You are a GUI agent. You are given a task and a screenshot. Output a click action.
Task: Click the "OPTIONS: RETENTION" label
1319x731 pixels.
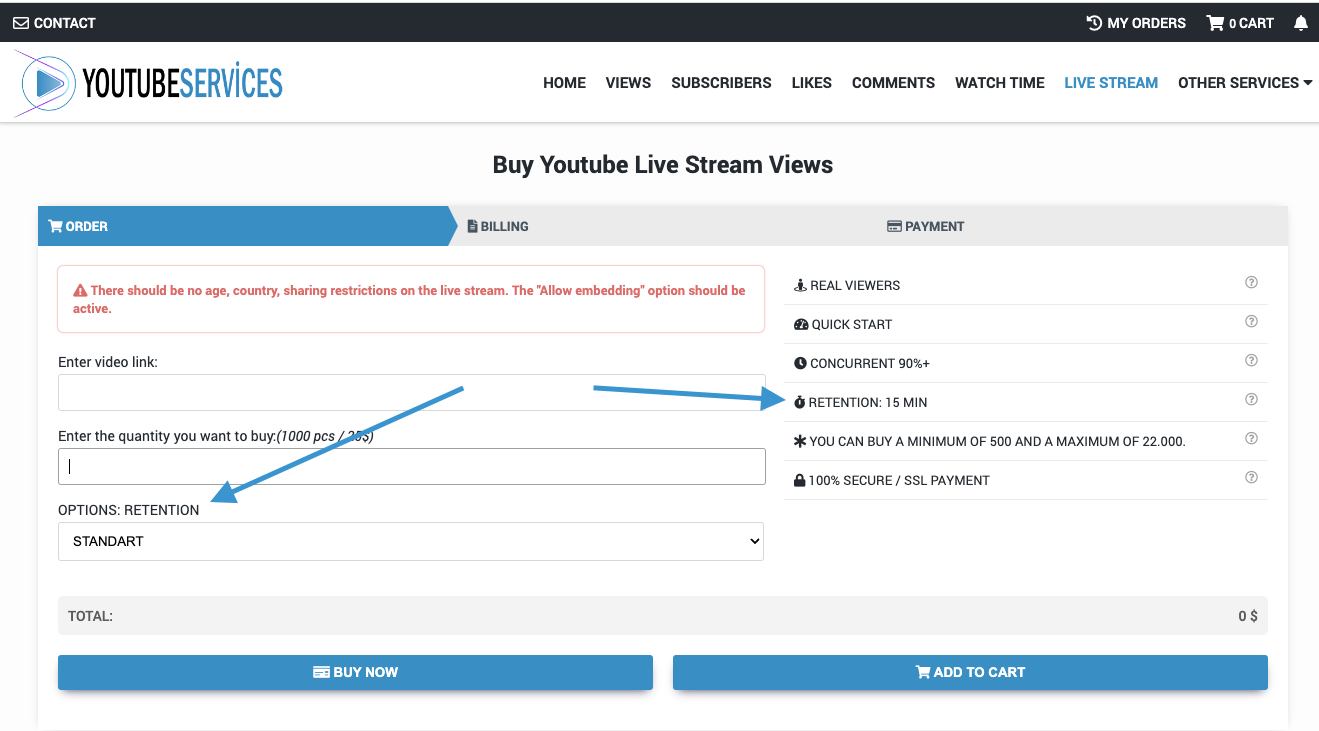point(128,510)
